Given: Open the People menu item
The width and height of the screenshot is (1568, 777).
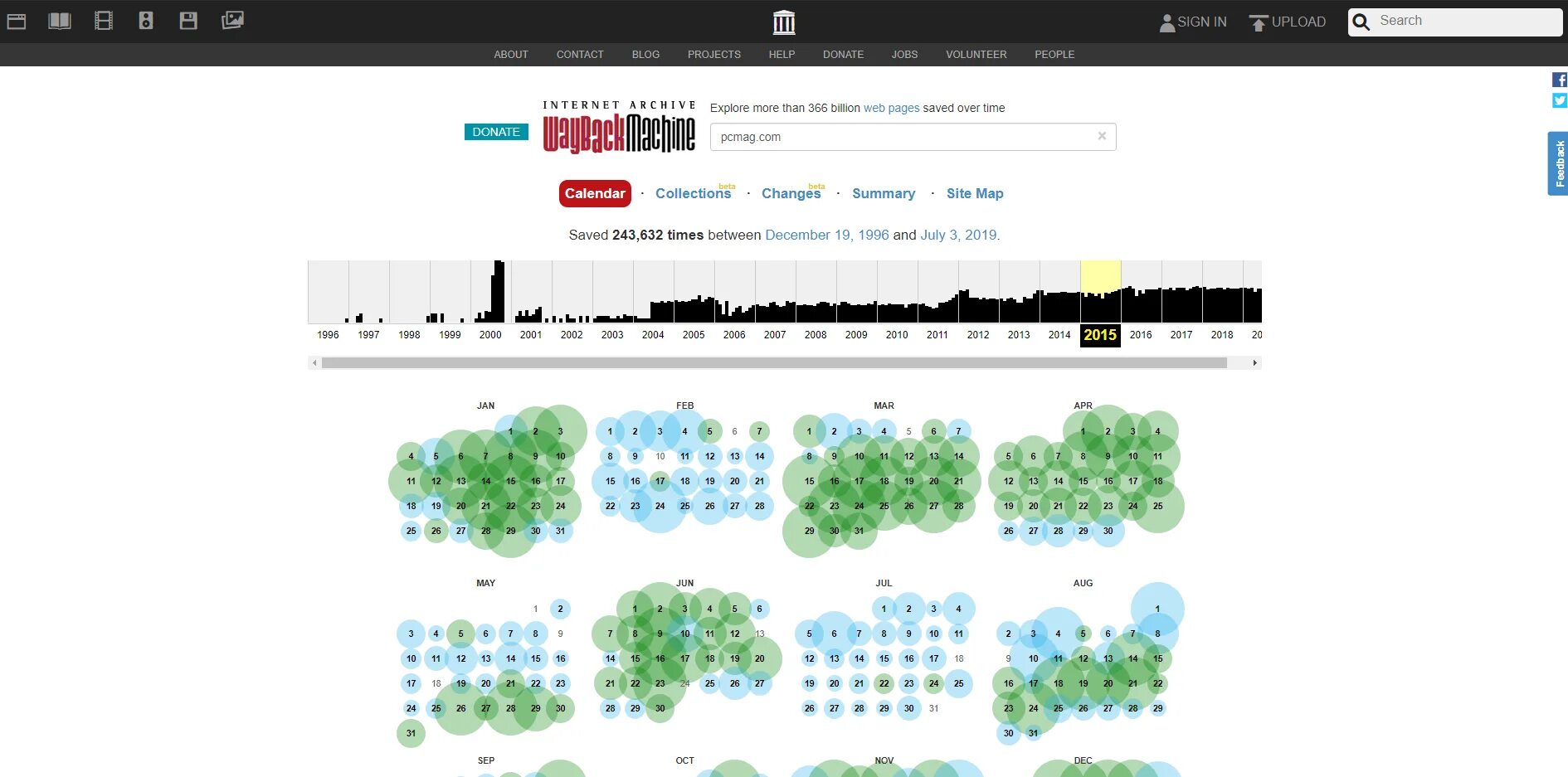Looking at the screenshot, I should tap(1054, 55).
